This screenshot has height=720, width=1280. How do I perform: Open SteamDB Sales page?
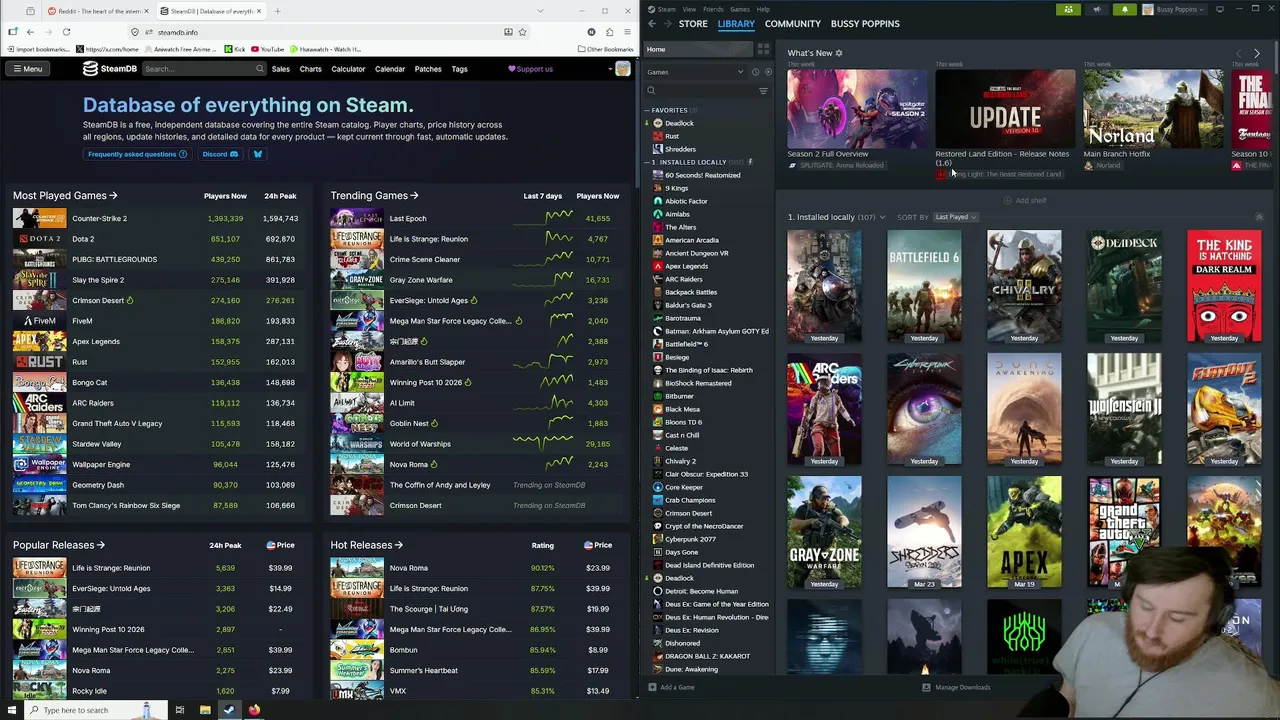(281, 69)
